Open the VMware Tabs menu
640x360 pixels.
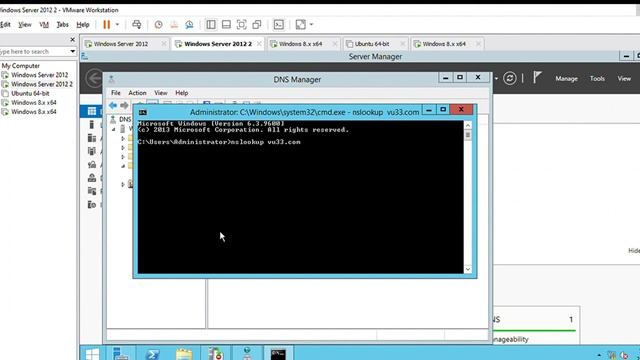click(x=62, y=24)
